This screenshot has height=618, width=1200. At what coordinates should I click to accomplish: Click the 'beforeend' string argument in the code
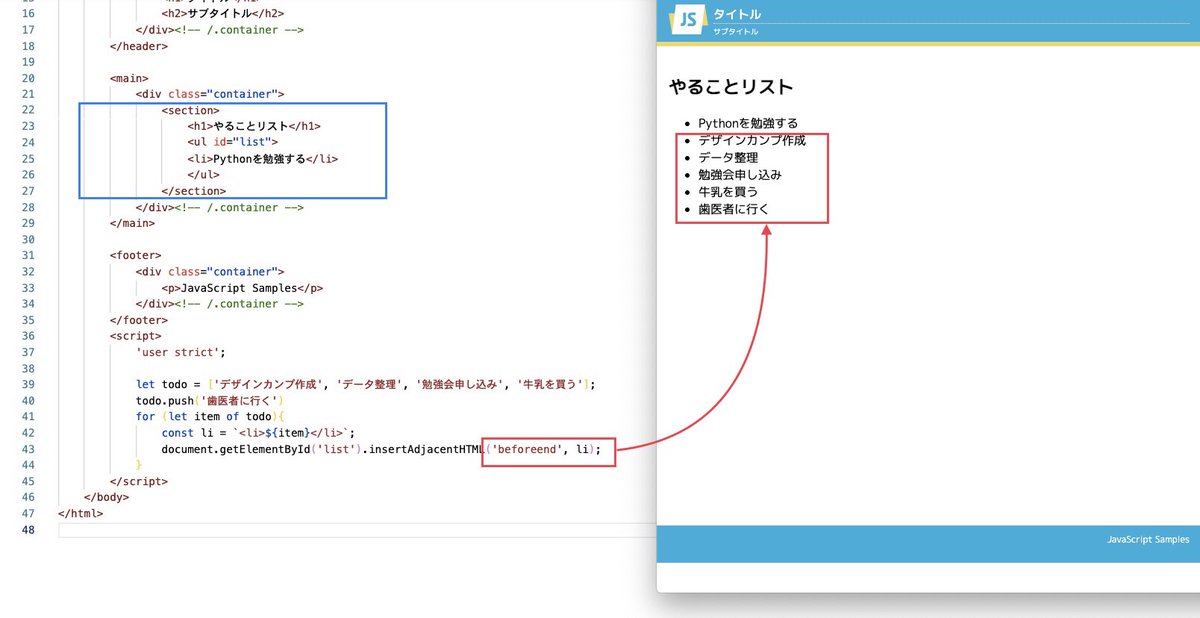tap(526, 449)
